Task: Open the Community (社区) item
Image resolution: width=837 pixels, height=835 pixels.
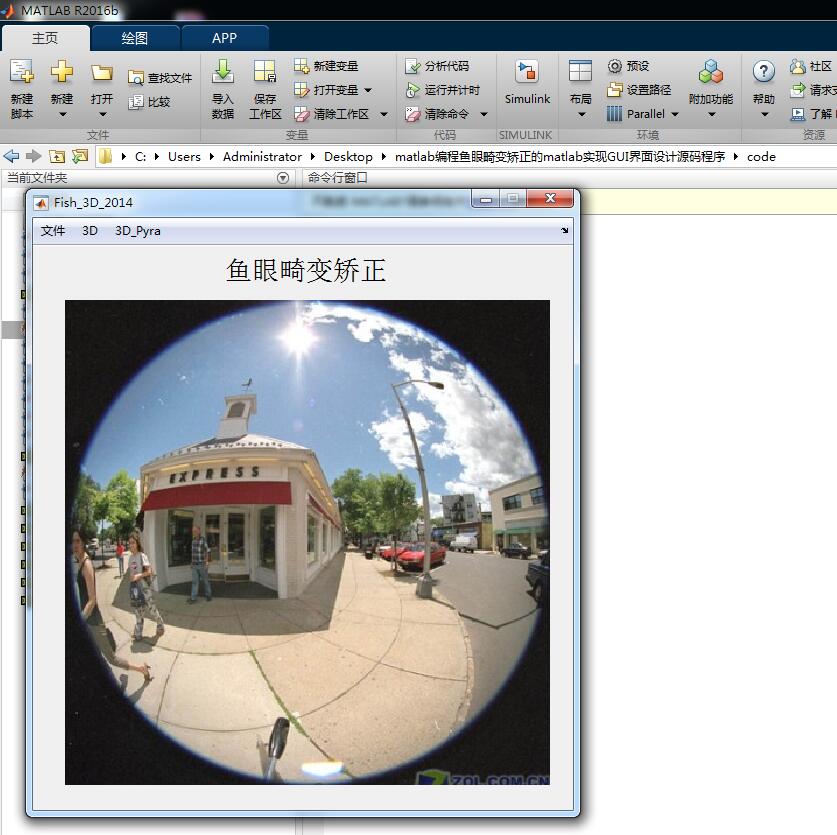Action: coord(811,66)
